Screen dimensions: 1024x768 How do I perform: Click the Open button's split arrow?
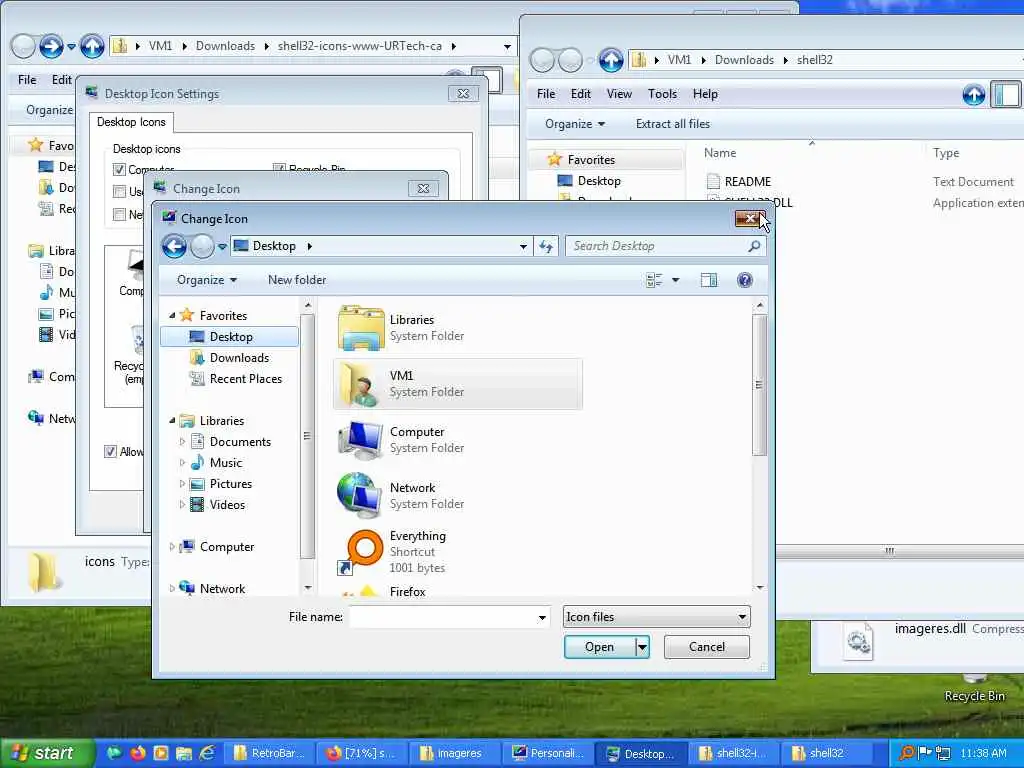click(643, 647)
